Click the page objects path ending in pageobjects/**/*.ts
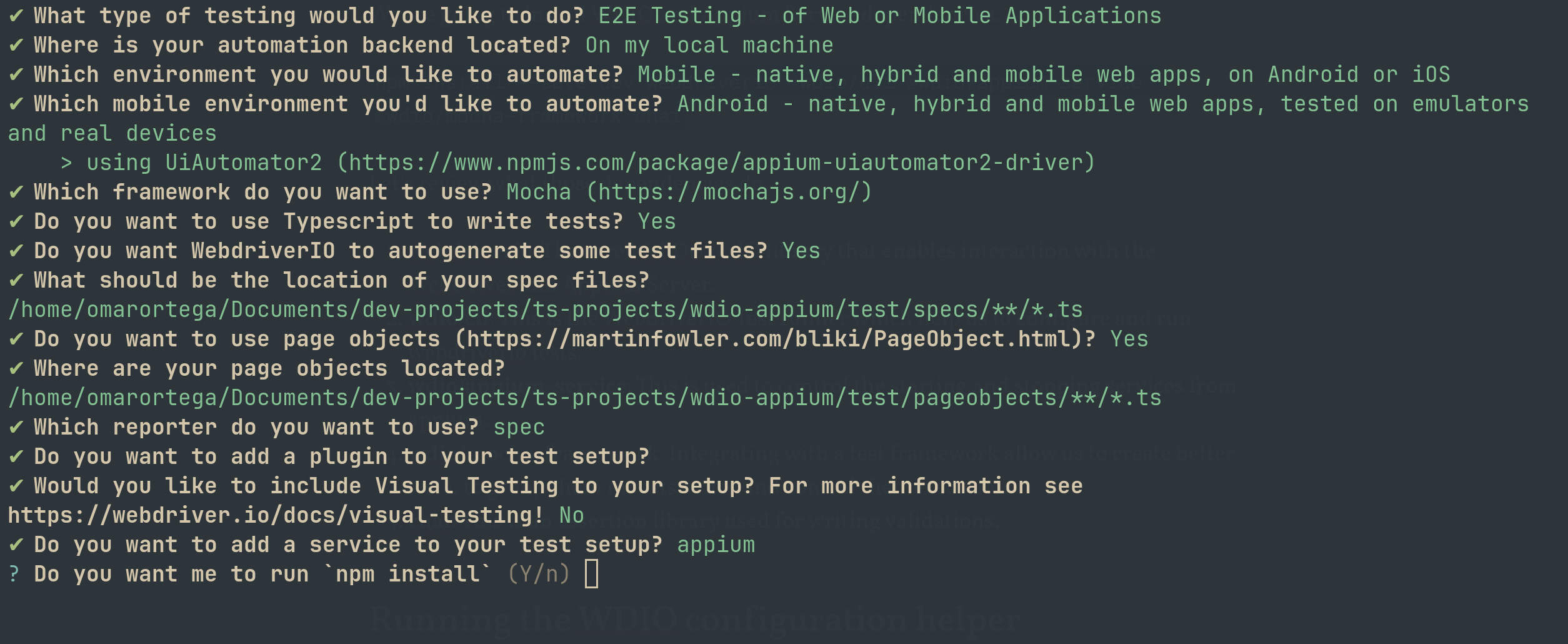 pos(584,398)
